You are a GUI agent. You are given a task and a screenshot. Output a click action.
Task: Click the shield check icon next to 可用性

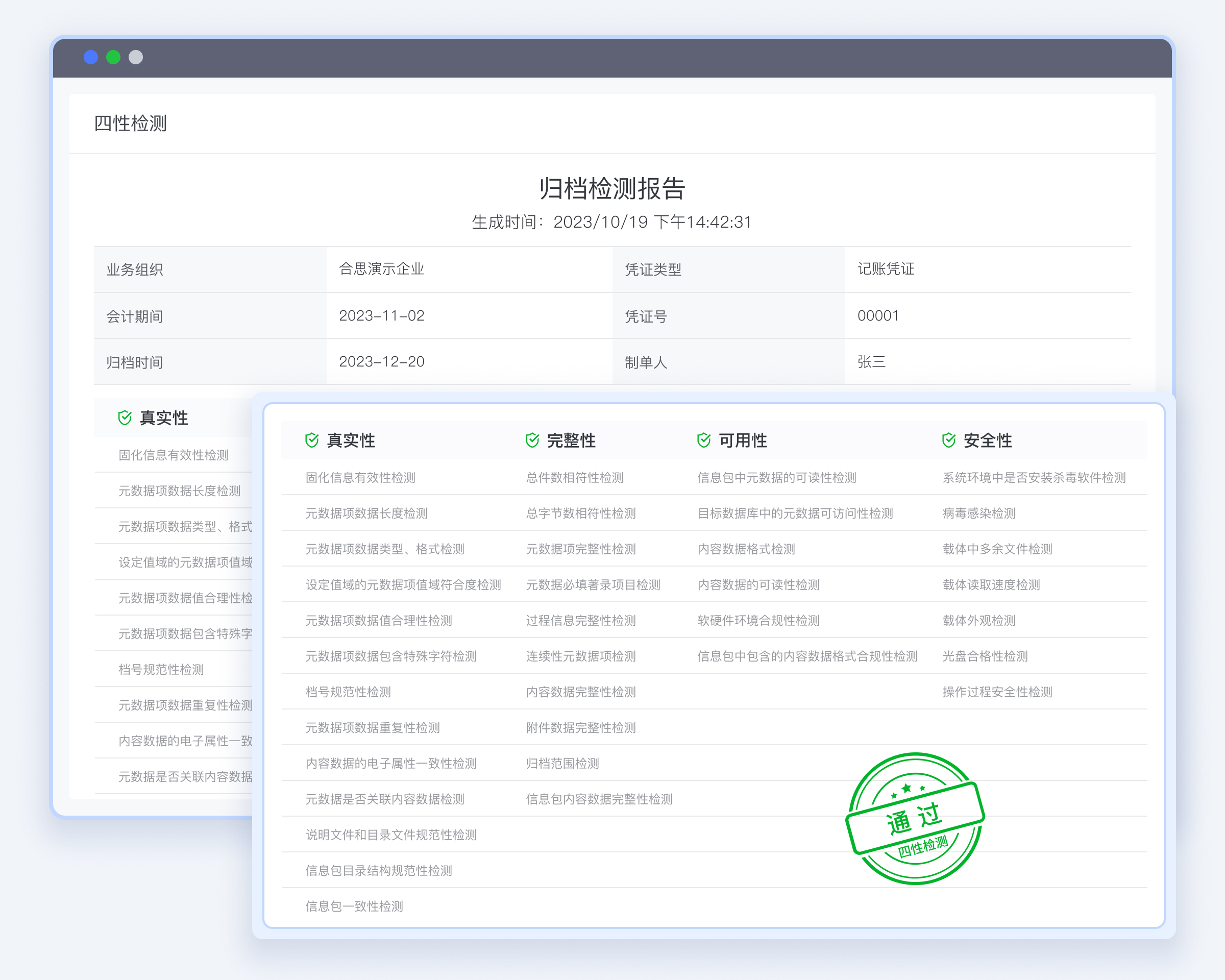point(704,440)
